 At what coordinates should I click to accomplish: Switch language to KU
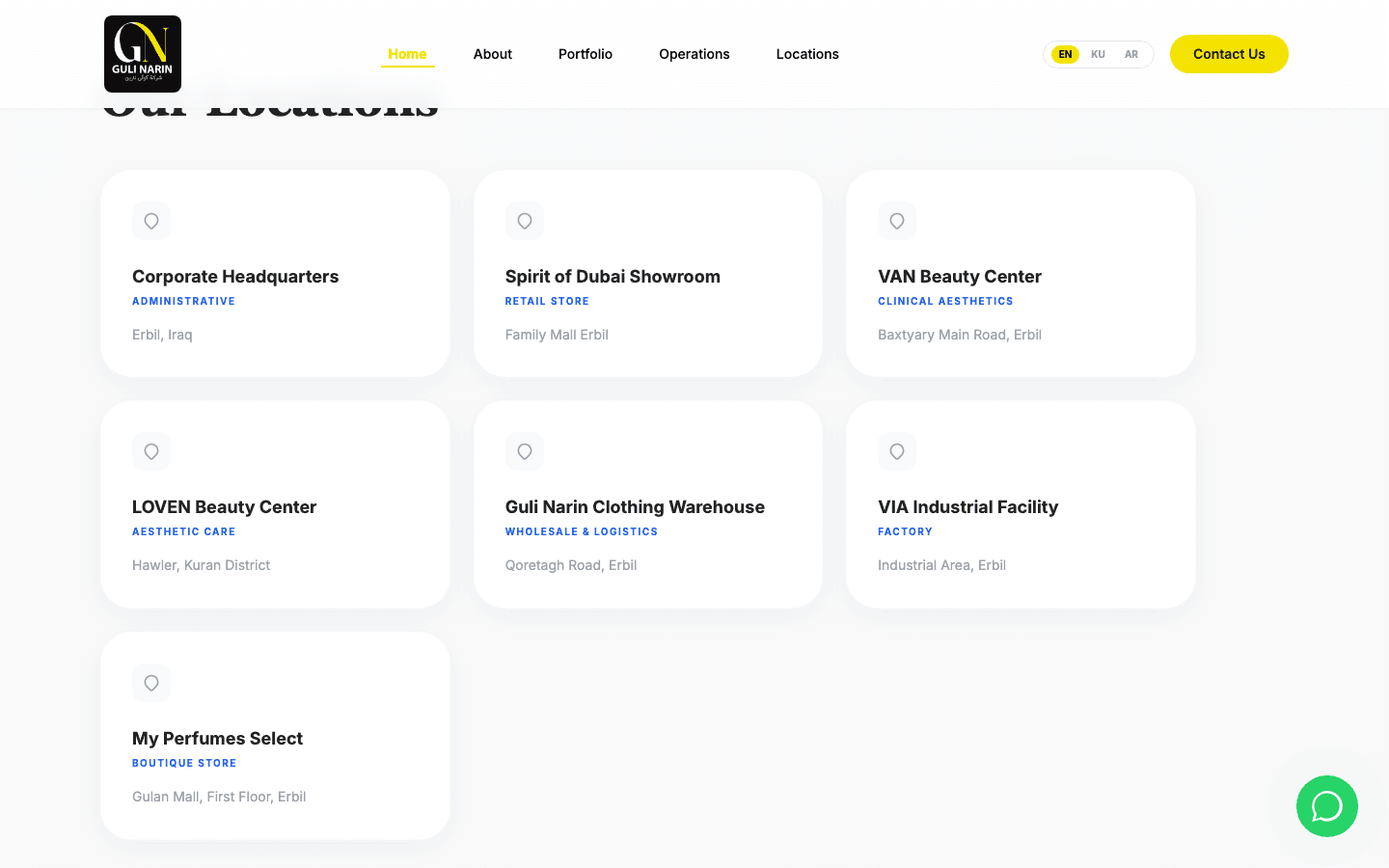(1098, 54)
